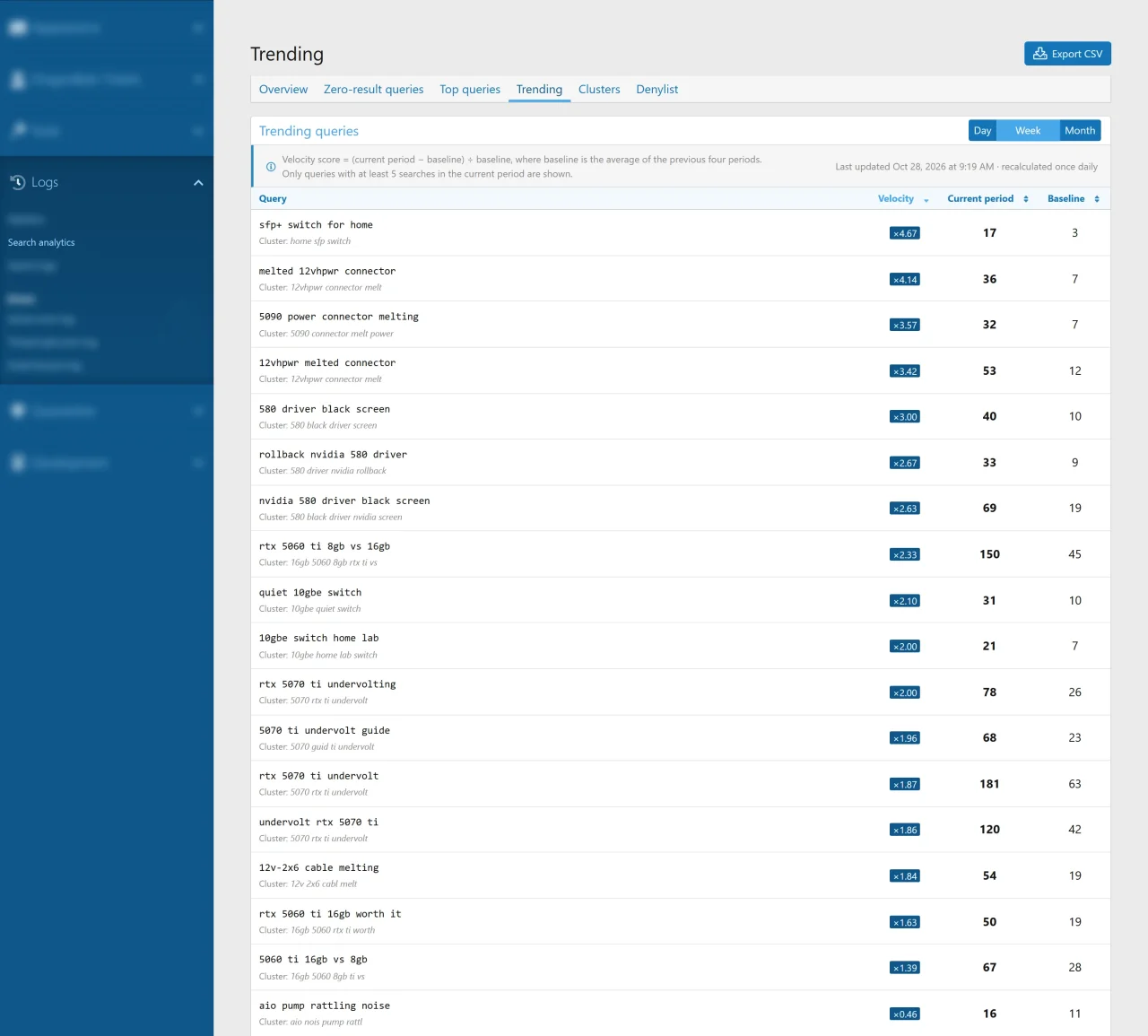This screenshot has width=1148, height=1036.
Task: Click the info icon in velocity notice
Action: click(x=271, y=167)
